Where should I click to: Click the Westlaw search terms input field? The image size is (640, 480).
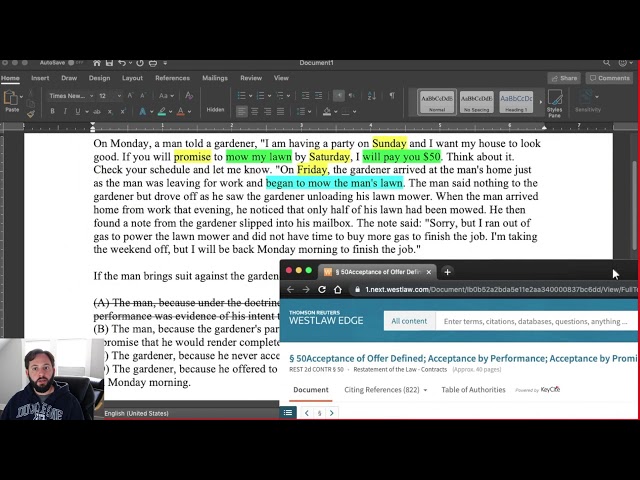click(x=537, y=321)
